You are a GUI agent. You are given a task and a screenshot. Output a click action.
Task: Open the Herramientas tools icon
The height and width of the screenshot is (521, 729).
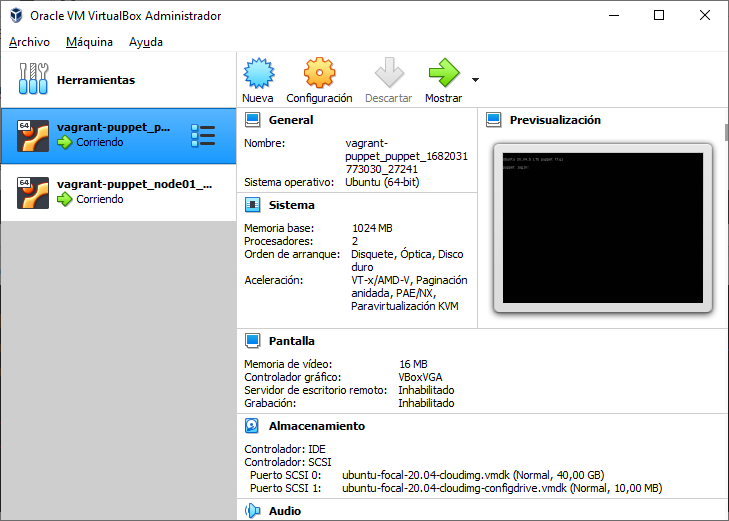click(33, 79)
